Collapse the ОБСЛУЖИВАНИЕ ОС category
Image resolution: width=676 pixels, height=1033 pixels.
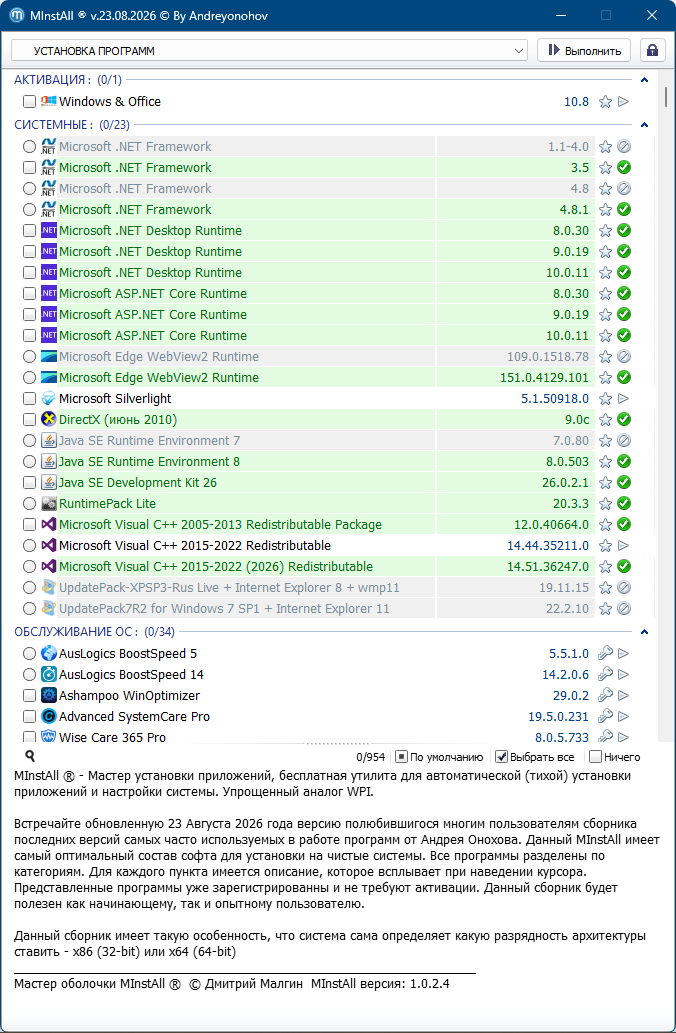click(644, 632)
